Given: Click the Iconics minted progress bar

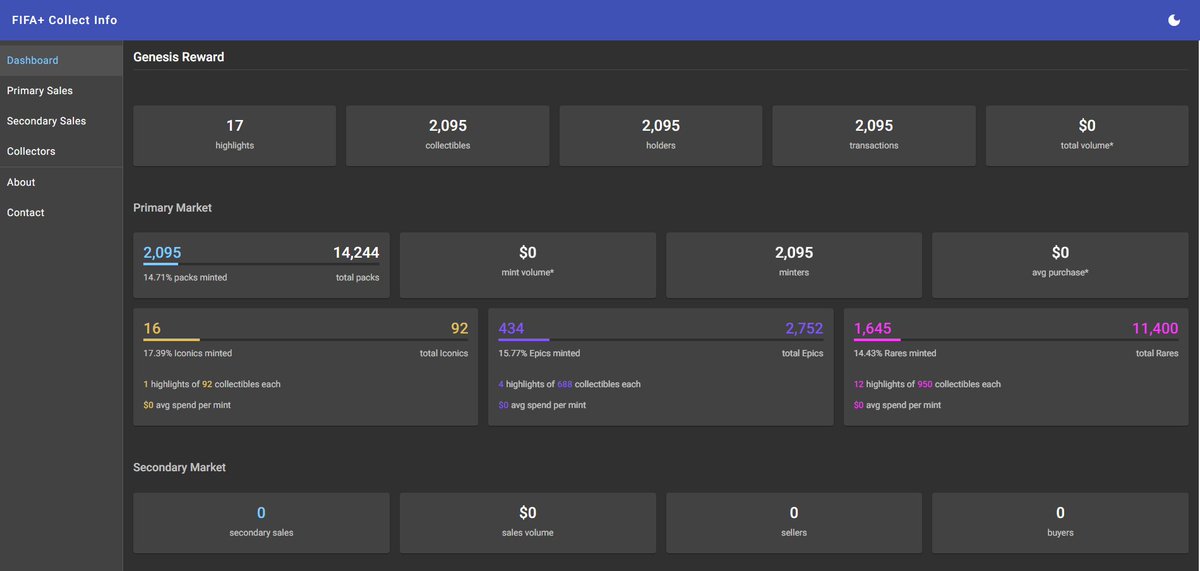Looking at the screenshot, I should pos(306,340).
